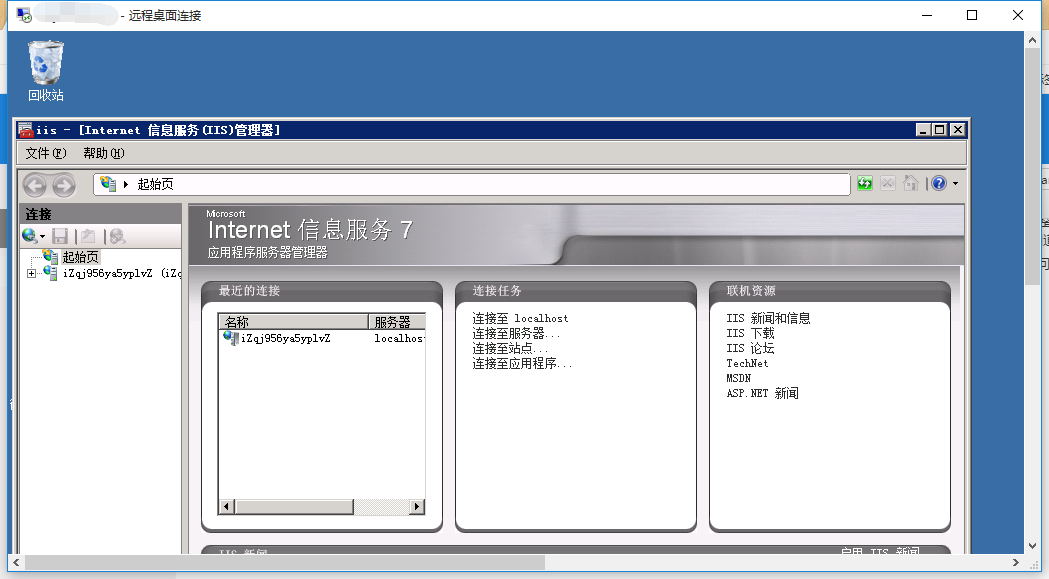Image resolution: width=1049 pixels, height=579 pixels.
Task: Click the 起始页 address bar field
Action: pos(472,184)
